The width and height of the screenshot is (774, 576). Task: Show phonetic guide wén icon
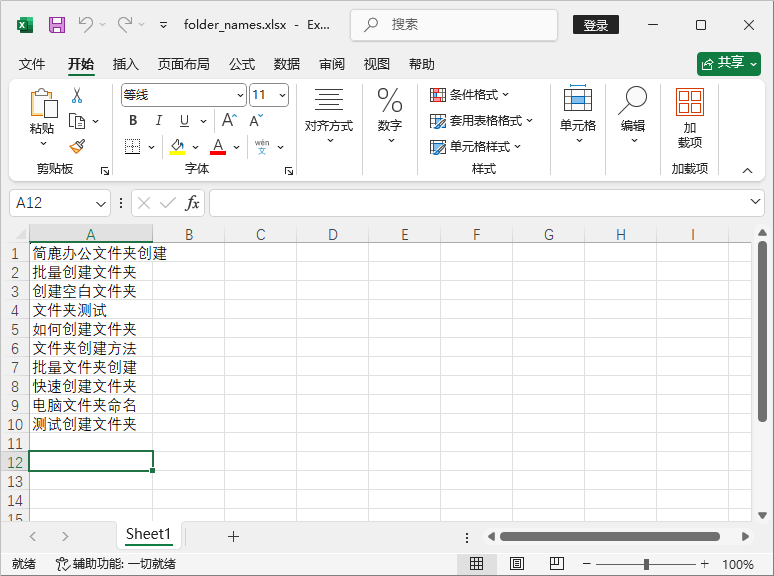tap(262, 147)
